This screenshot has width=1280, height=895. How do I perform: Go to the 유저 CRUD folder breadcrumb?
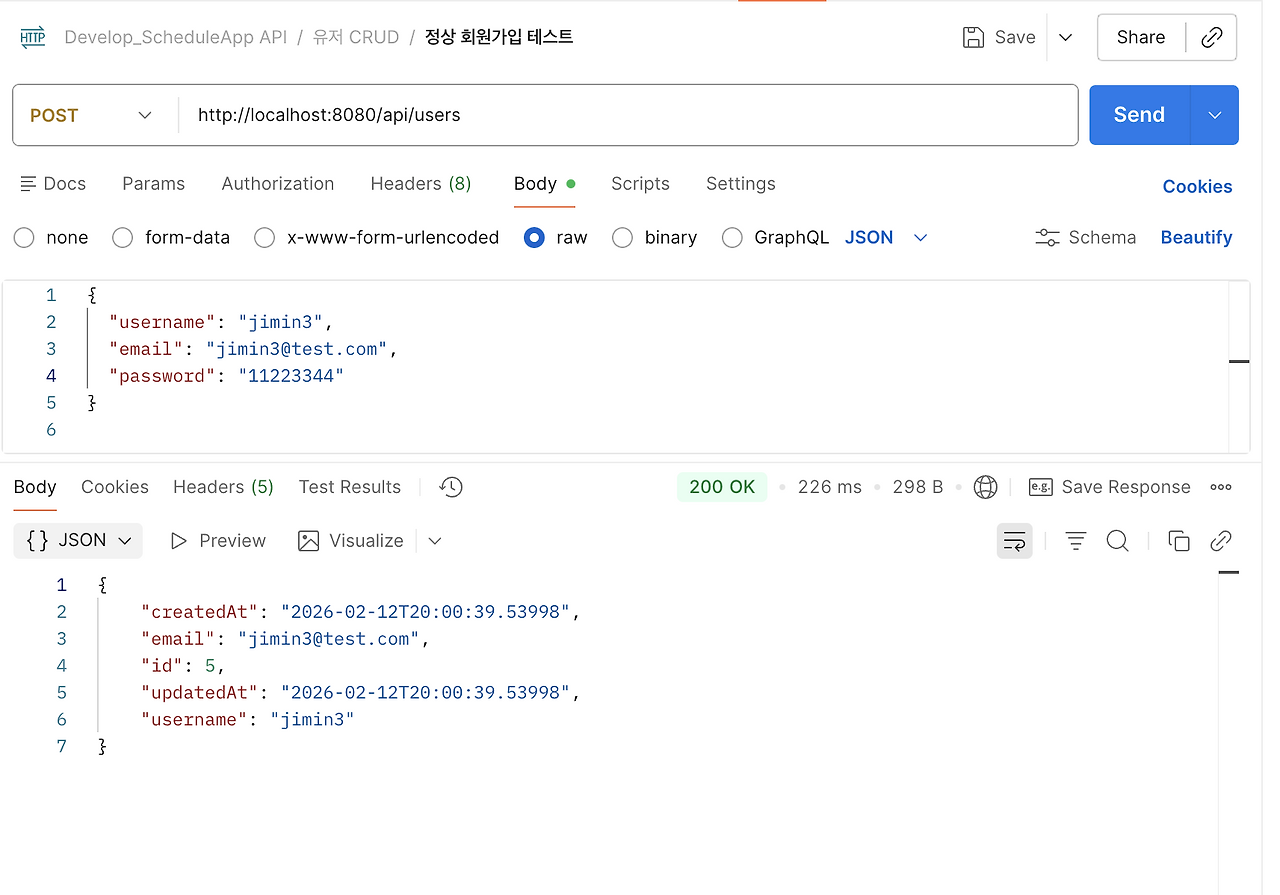point(356,38)
